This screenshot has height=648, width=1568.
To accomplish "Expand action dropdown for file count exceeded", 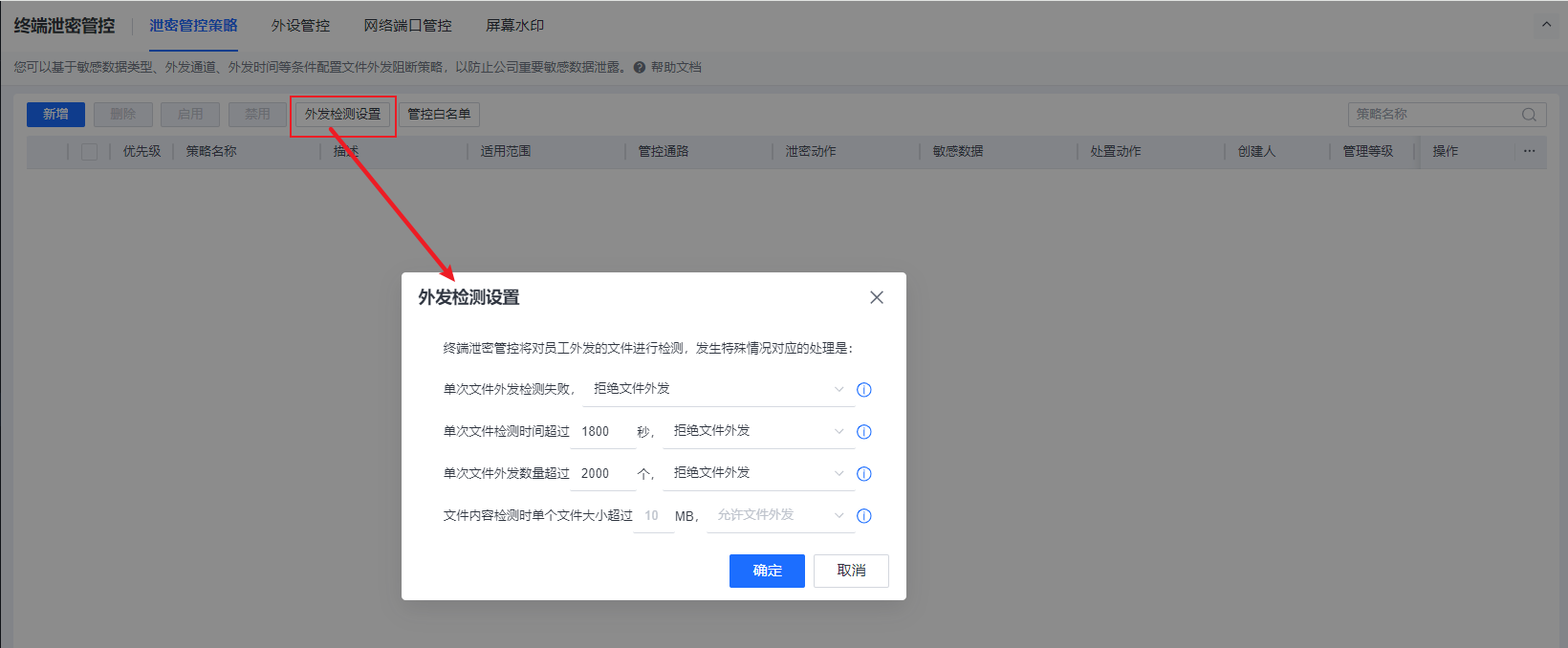I will (757, 473).
